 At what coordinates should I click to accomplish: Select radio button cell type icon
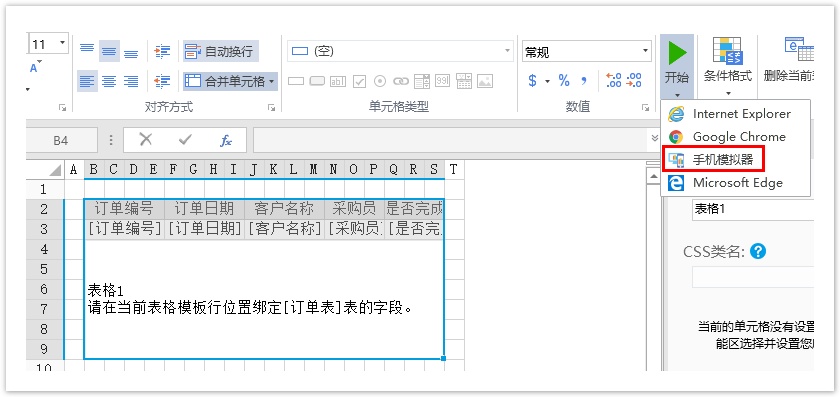(x=380, y=81)
